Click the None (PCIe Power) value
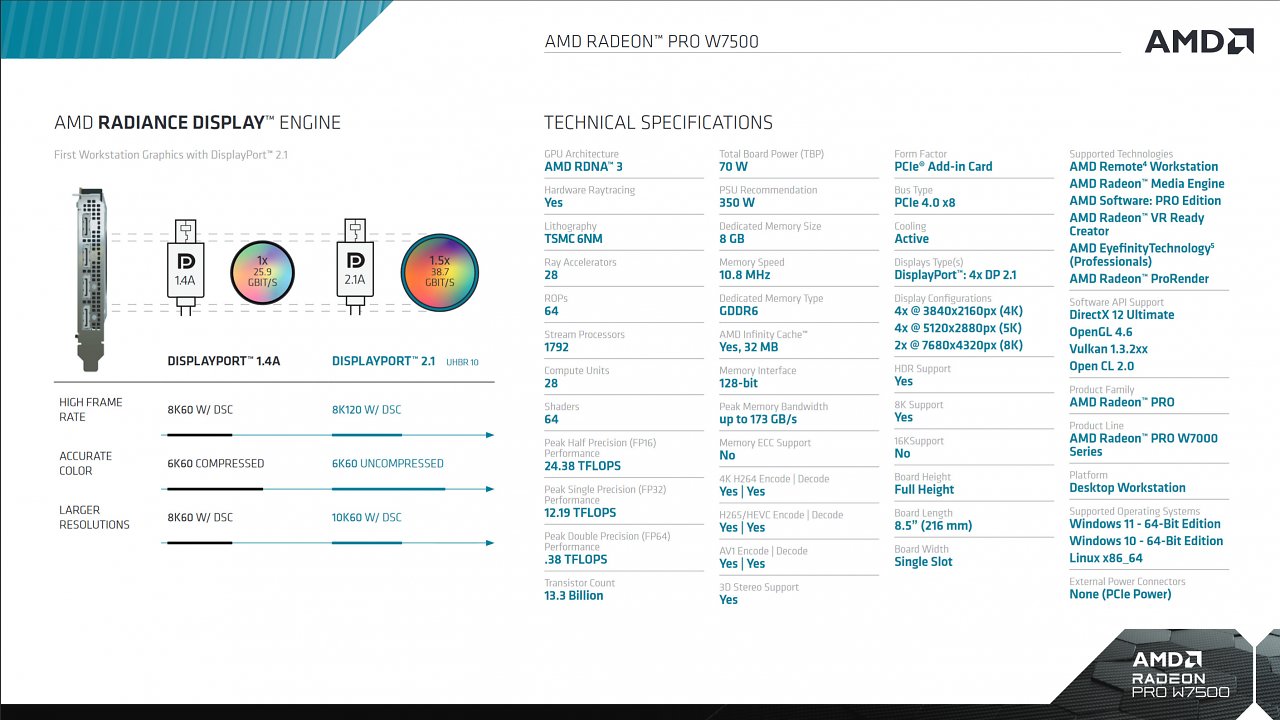Viewport: 1280px width, 720px height. (1120, 594)
